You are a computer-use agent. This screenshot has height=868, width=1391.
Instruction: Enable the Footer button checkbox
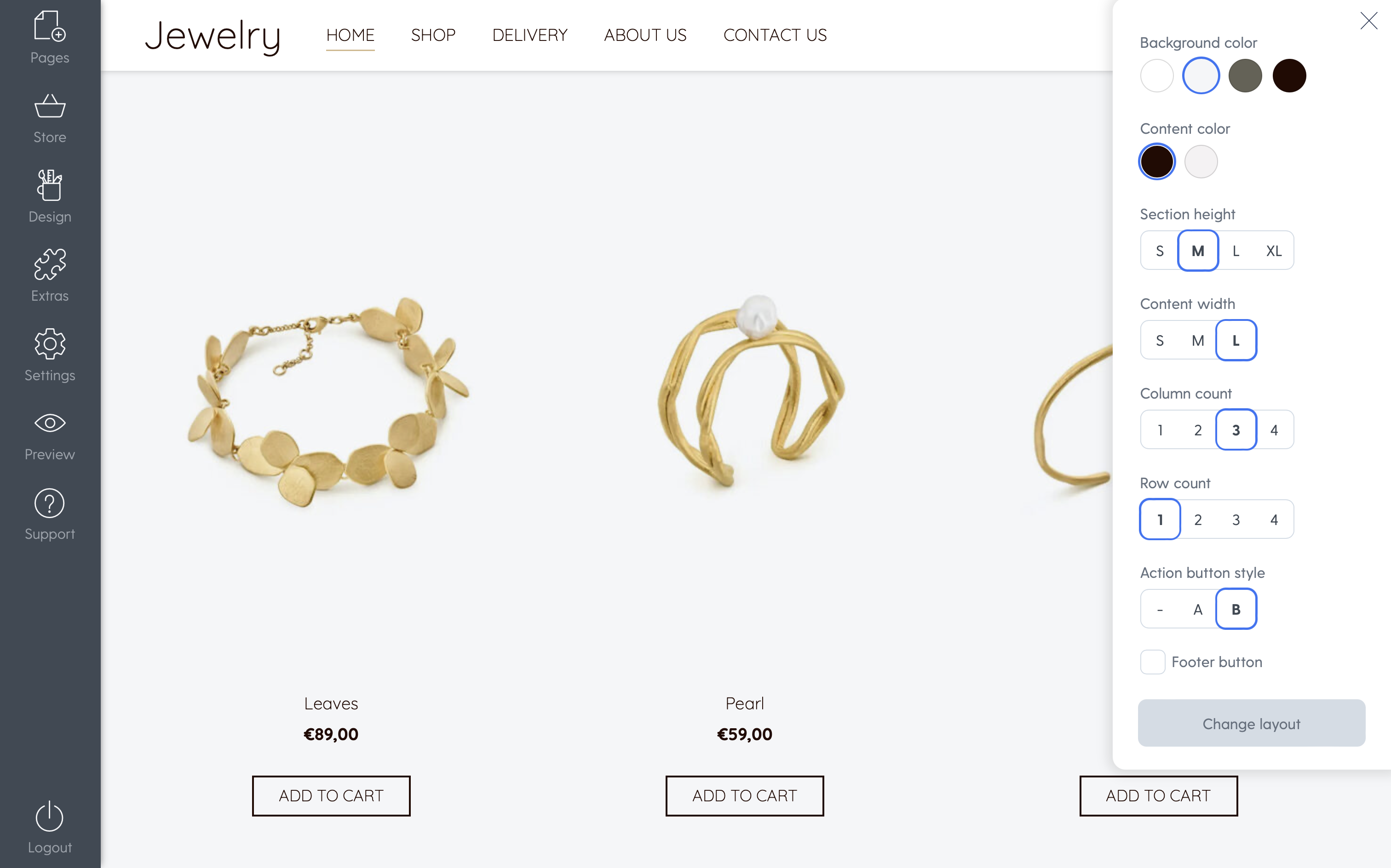coord(1152,662)
